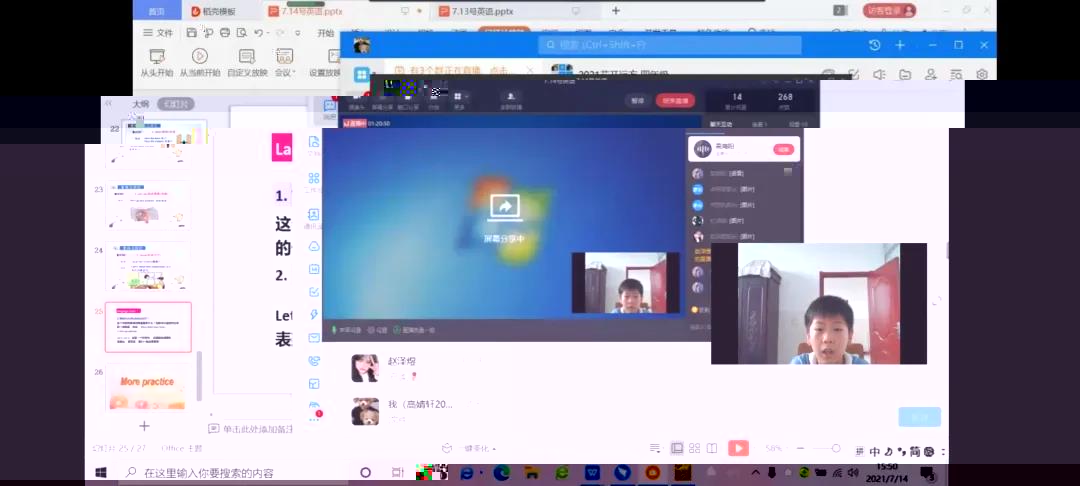Open Task View icon on the taskbar

pos(397,473)
